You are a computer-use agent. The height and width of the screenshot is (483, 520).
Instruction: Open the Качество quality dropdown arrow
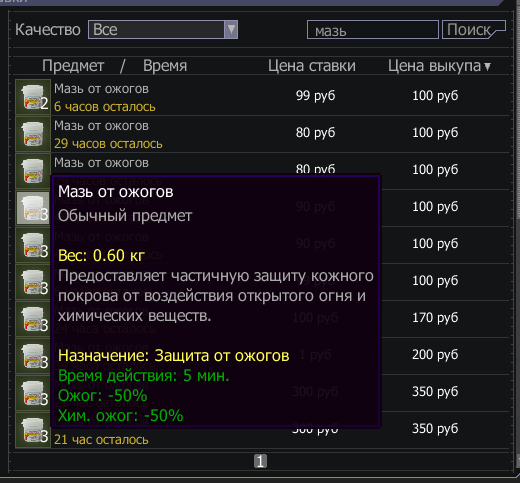[231, 30]
